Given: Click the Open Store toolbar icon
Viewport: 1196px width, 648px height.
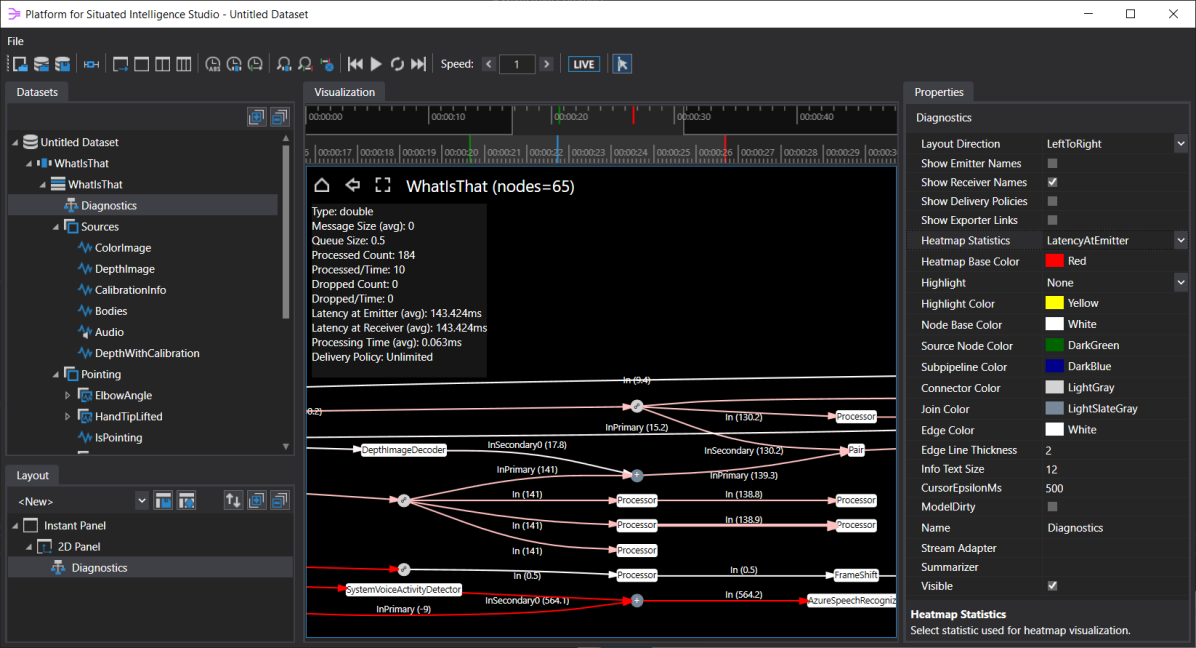Looking at the screenshot, I should [x=20, y=64].
